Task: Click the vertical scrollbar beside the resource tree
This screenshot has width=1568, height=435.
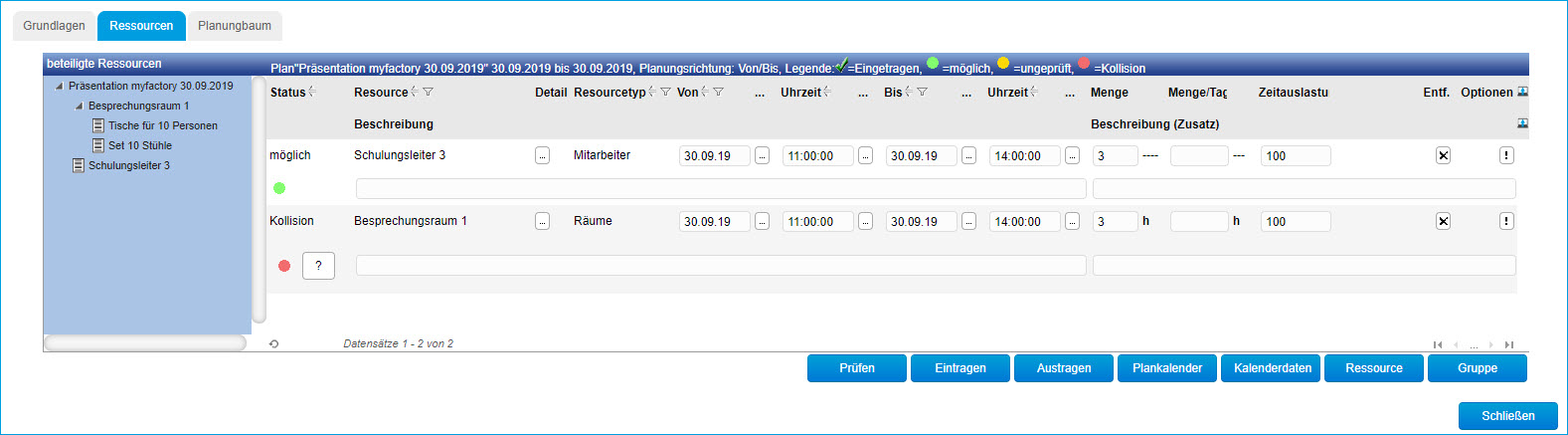Action: pyautogui.click(x=260, y=199)
